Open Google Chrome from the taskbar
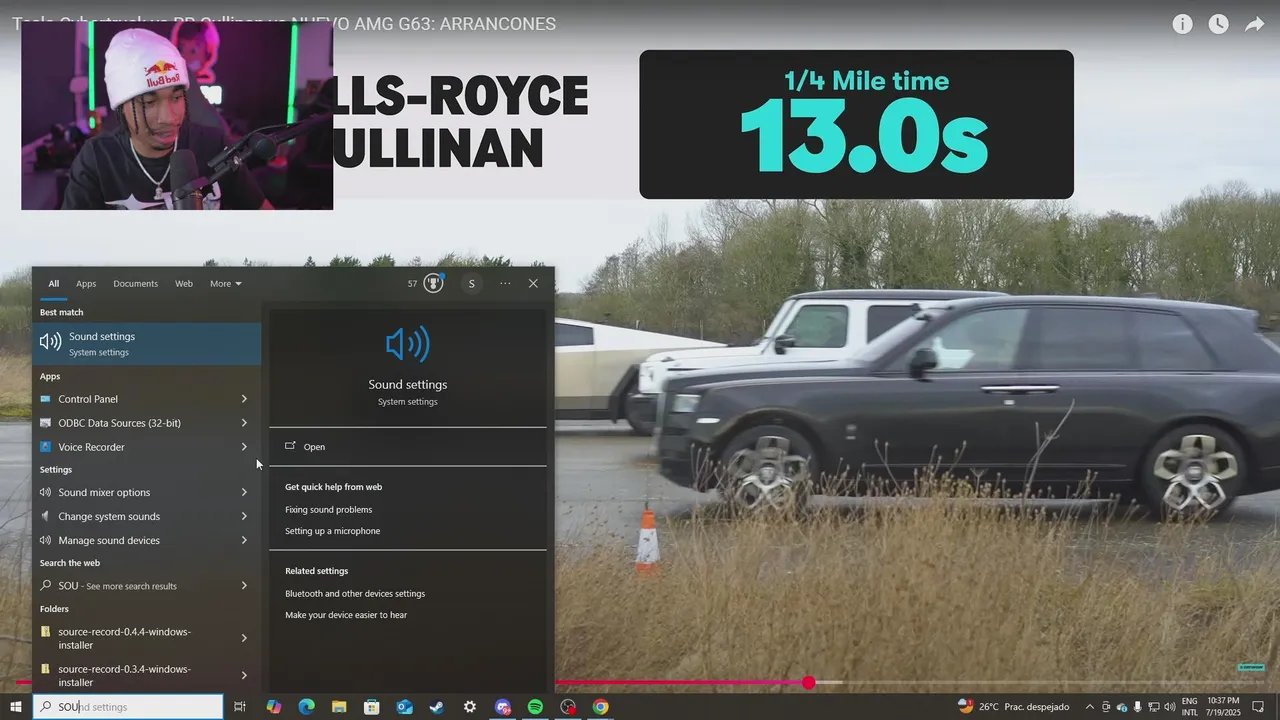This screenshot has width=1280, height=720. pos(600,707)
